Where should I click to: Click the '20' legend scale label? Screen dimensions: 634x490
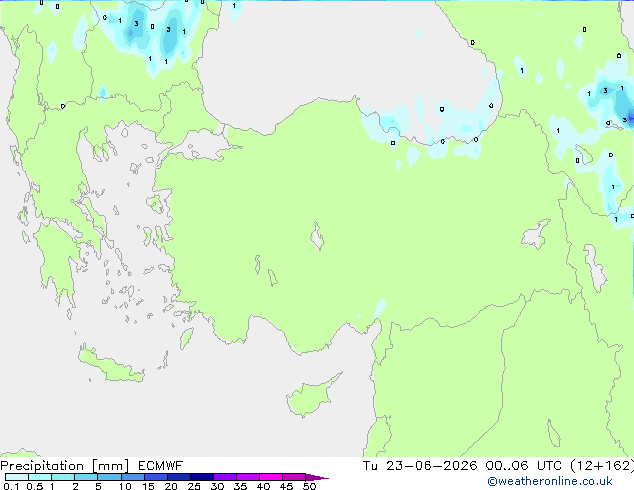[171, 486]
